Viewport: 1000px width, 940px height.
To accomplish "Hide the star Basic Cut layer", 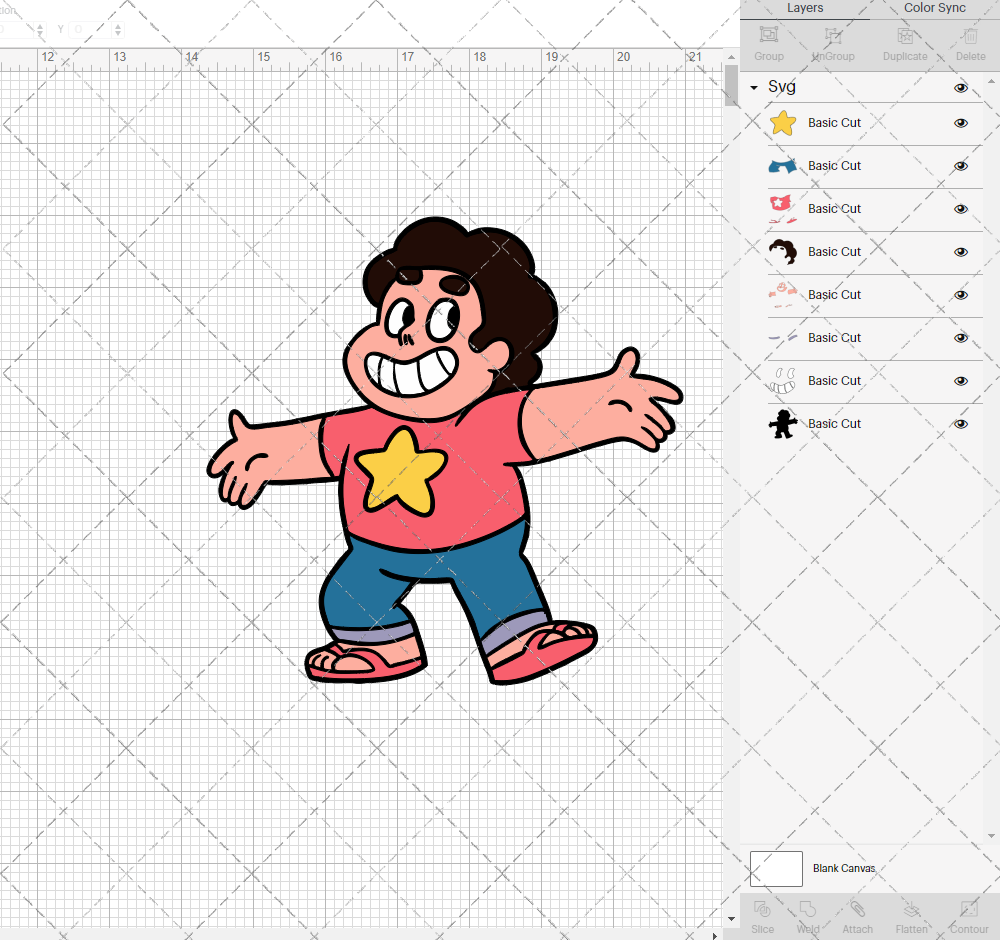I will 960,123.
